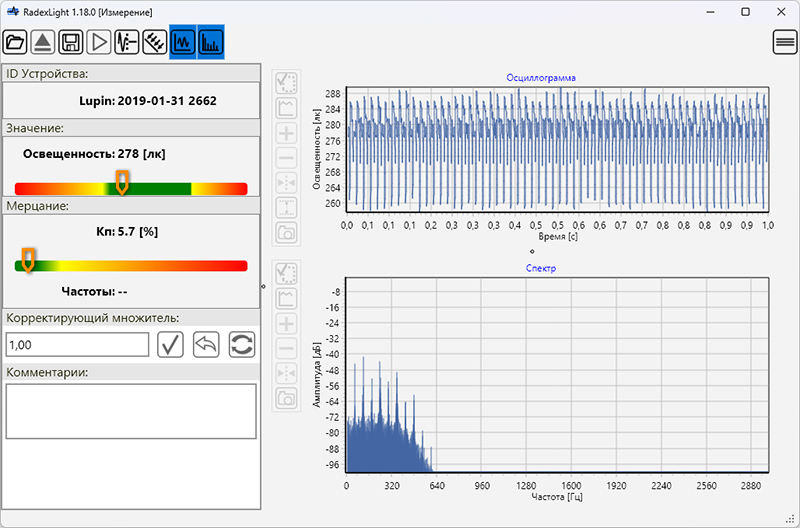Click the diagonal arrows light sensor icon

155,42
